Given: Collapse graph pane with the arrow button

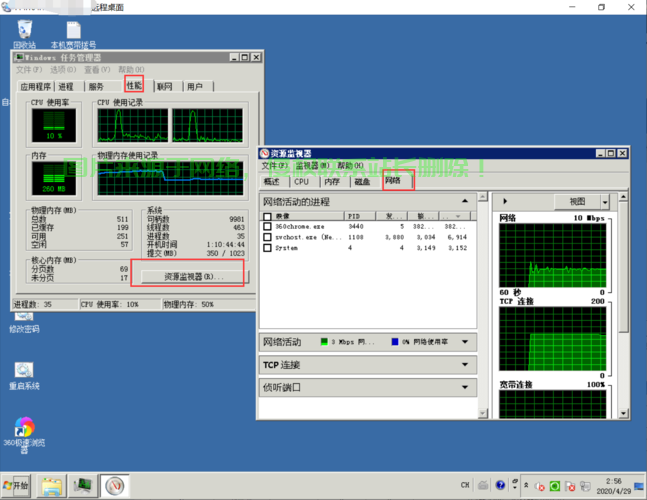Looking at the screenshot, I should pyautogui.click(x=505, y=201).
